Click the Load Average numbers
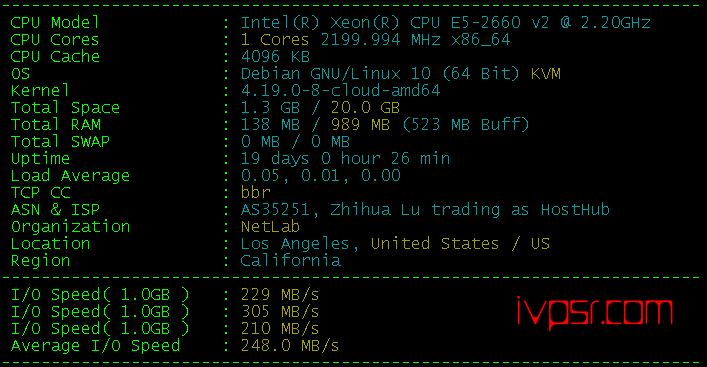 point(321,176)
